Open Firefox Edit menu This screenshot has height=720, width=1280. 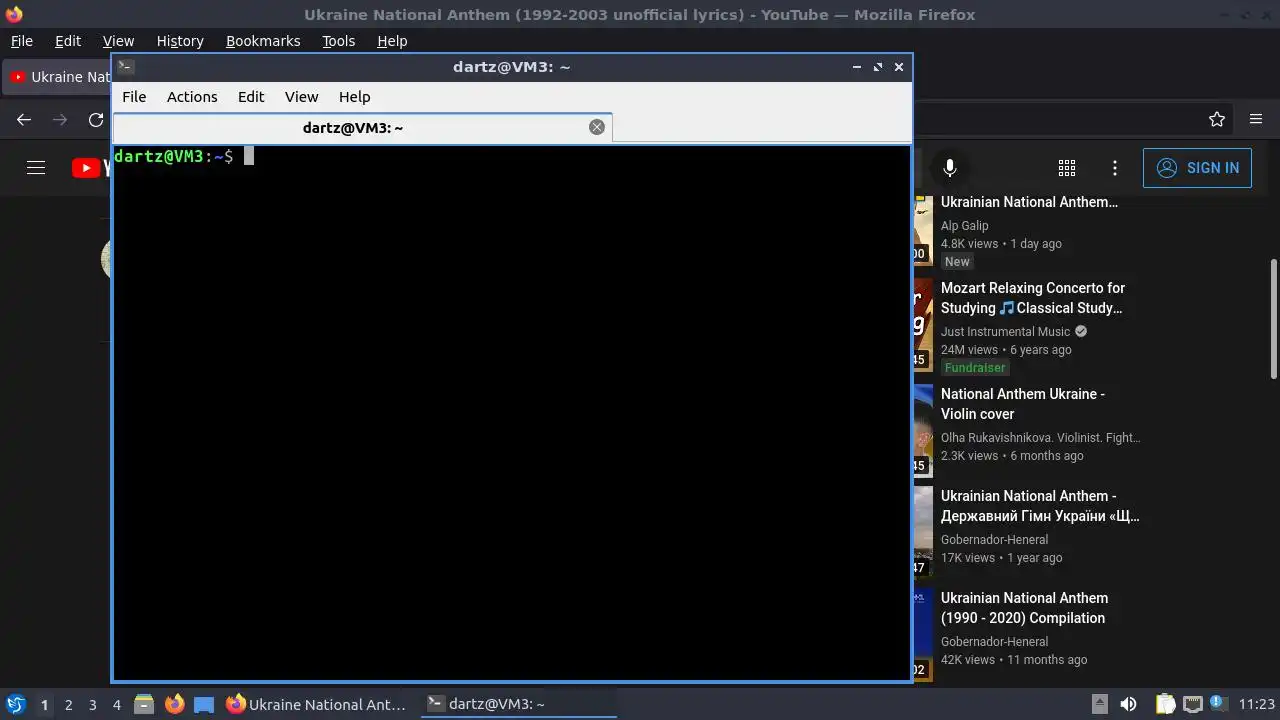[x=68, y=41]
